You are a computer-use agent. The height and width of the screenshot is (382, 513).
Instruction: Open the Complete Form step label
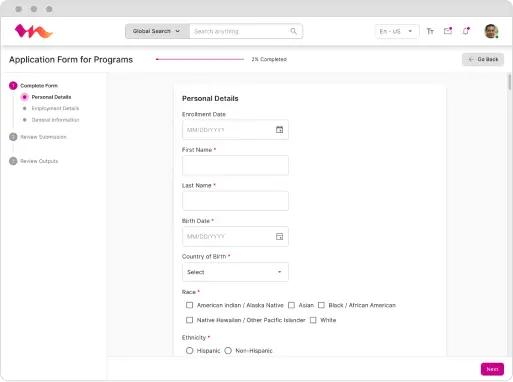[x=39, y=86]
